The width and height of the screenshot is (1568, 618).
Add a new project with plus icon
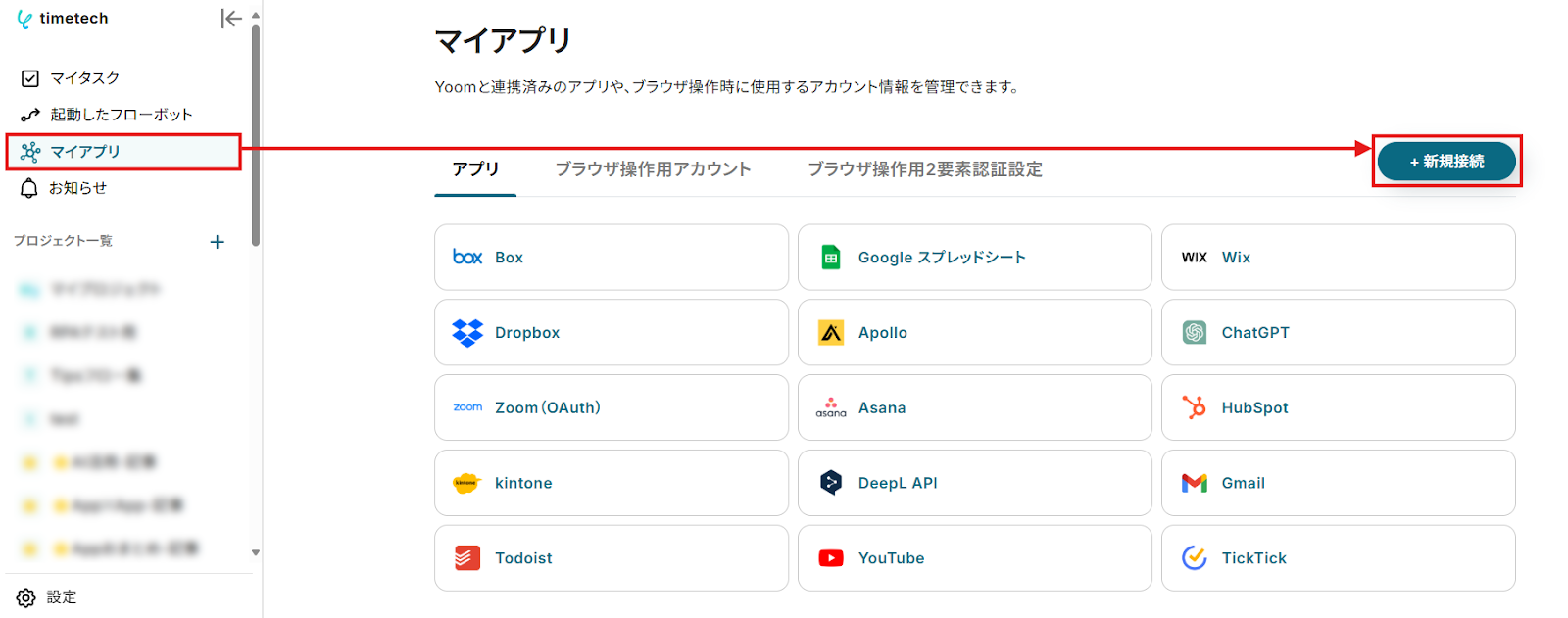[x=218, y=242]
